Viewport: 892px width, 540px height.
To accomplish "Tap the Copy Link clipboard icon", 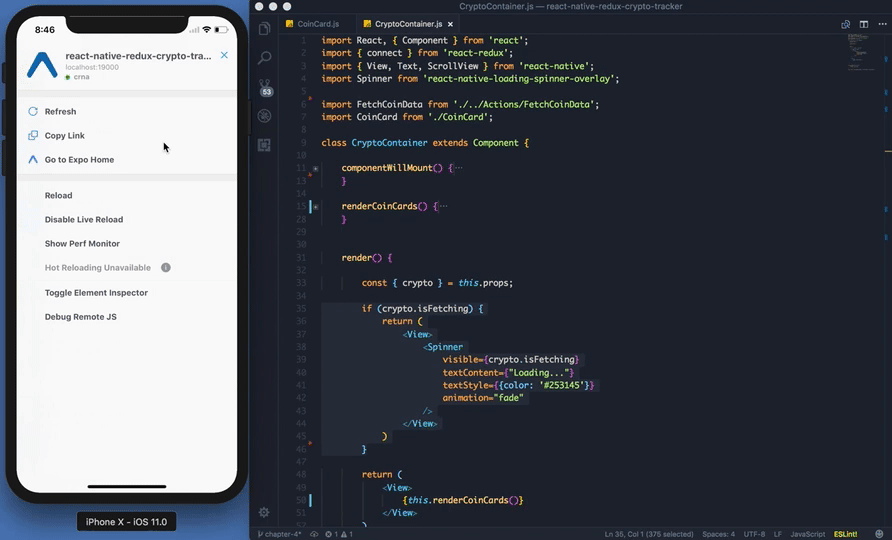I will pyautogui.click(x=33, y=135).
